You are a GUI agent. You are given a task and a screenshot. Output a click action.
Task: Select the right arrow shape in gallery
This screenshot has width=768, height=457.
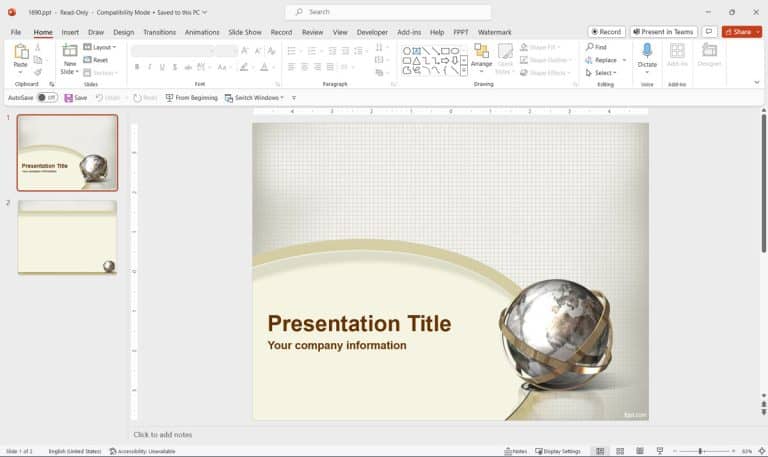click(445, 61)
